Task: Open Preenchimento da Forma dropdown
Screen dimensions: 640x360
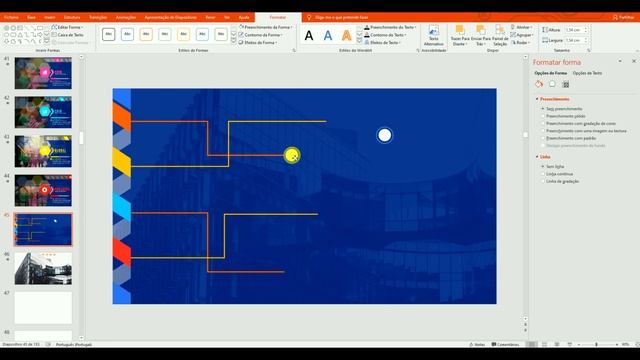Action: (x=265, y=27)
